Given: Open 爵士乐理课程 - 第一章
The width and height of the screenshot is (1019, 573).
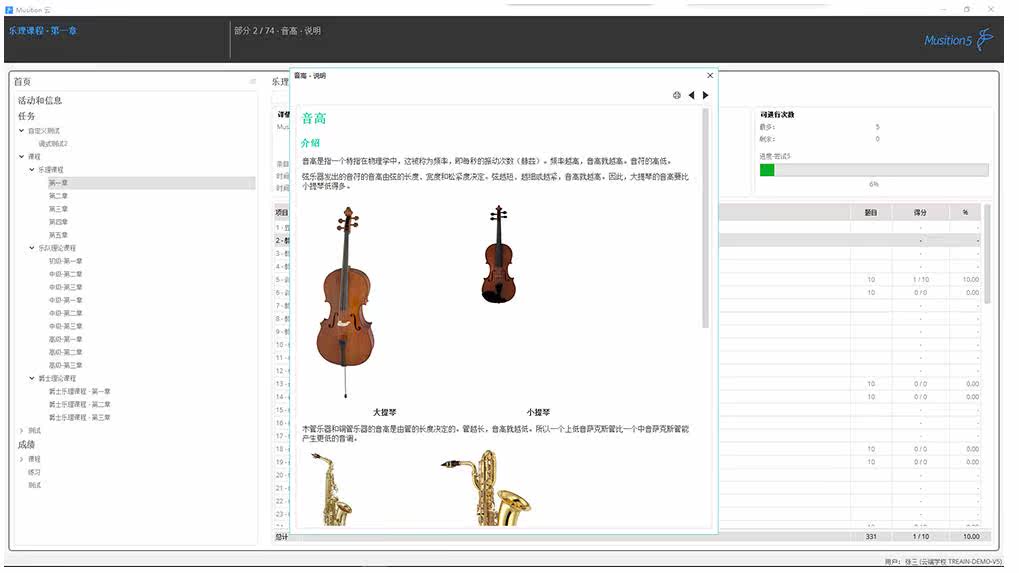Looking at the screenshot, I should coord(79,391).
